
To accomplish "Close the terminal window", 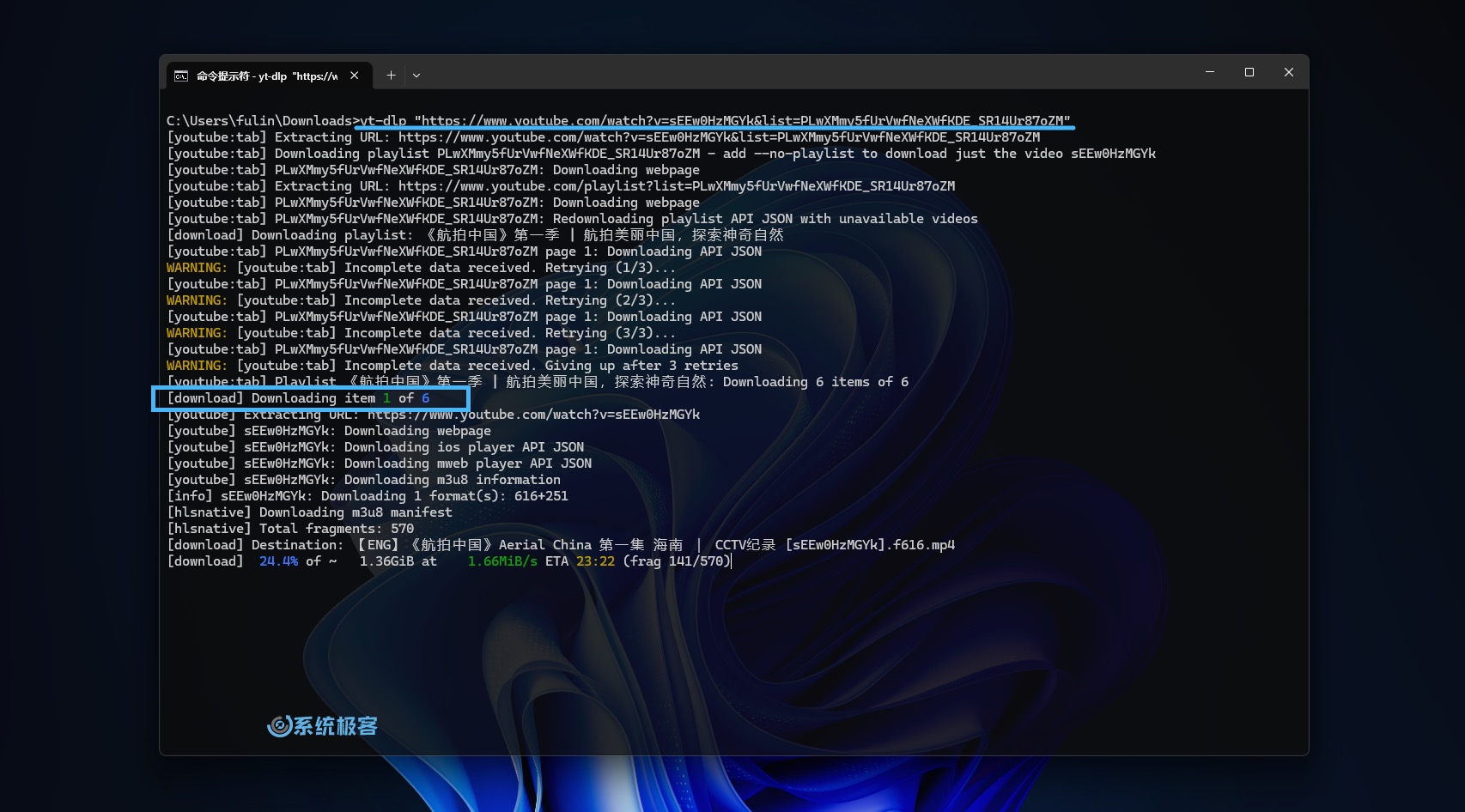I will click(1289, 72).
